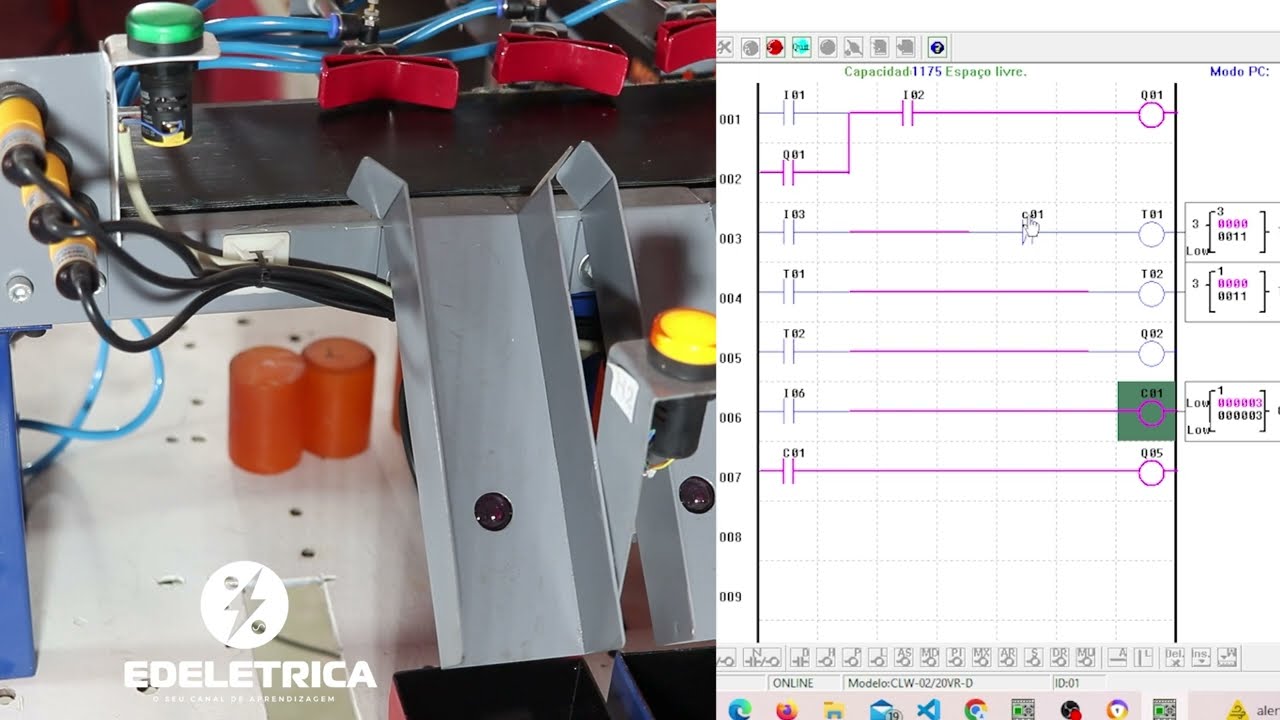This screenshot has width=1280, height=720.
Task: Open Microsoft Edge from the taskbar
Action: pos(740,710)
